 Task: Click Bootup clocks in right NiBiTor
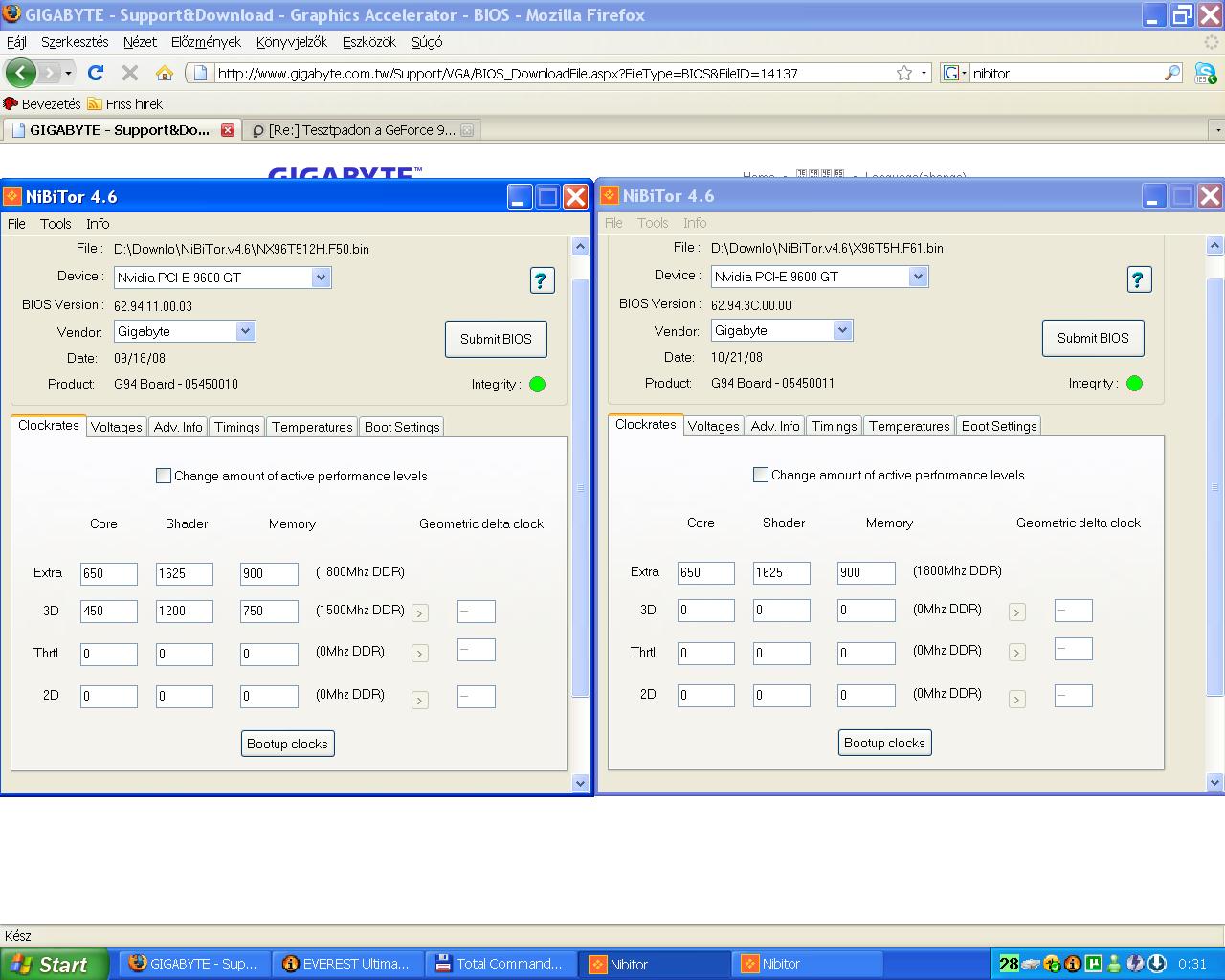pos(884,743)
